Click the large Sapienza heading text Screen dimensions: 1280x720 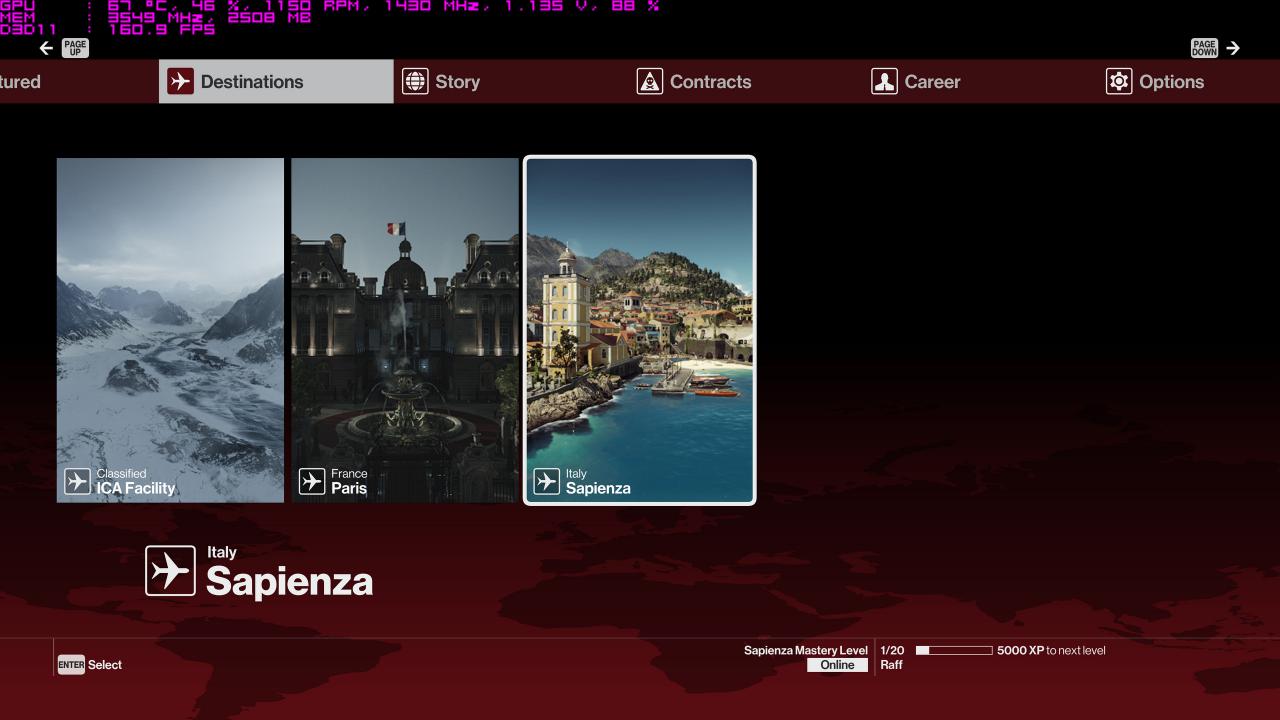289,582
